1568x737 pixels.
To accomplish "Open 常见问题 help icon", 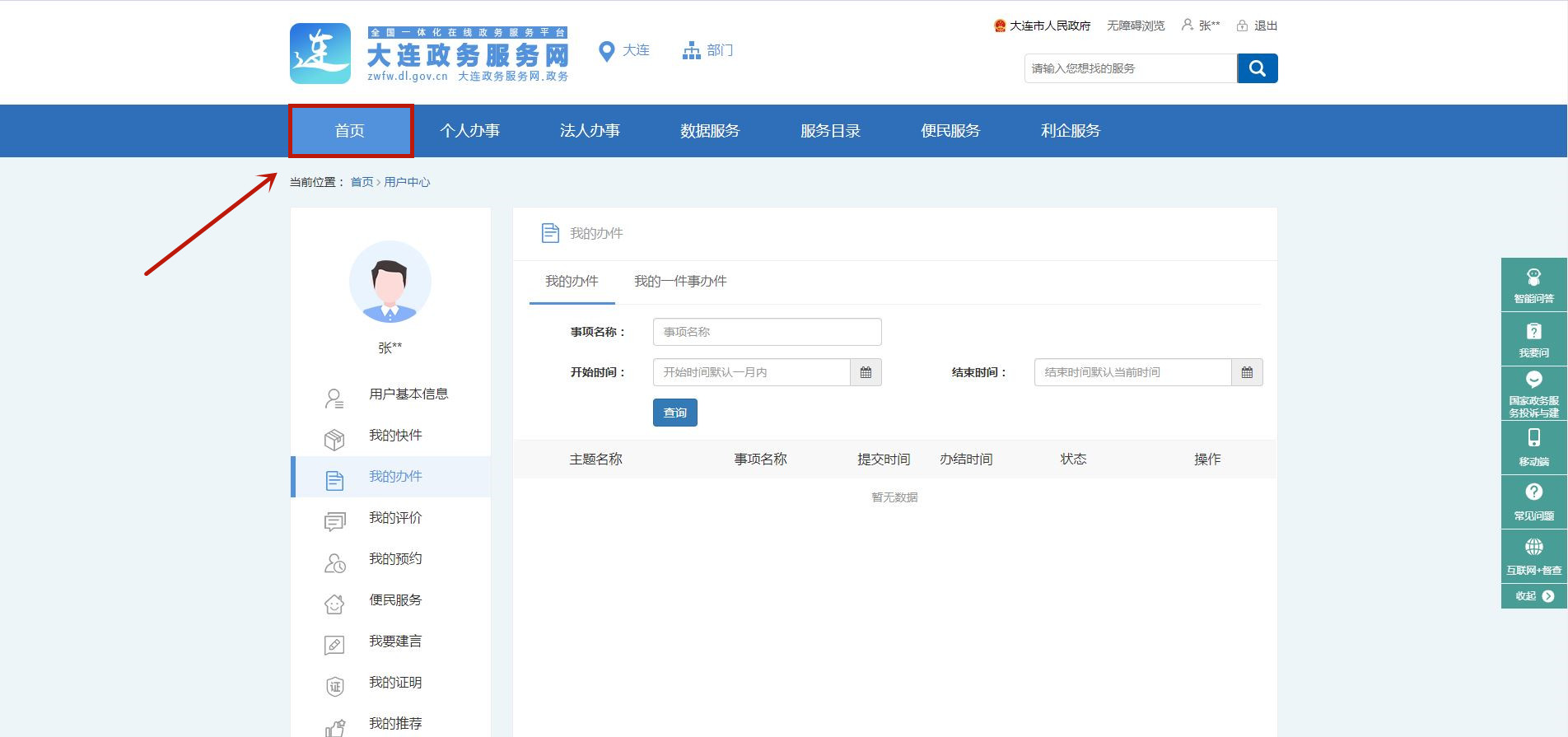I will (x=1533, y=501).
